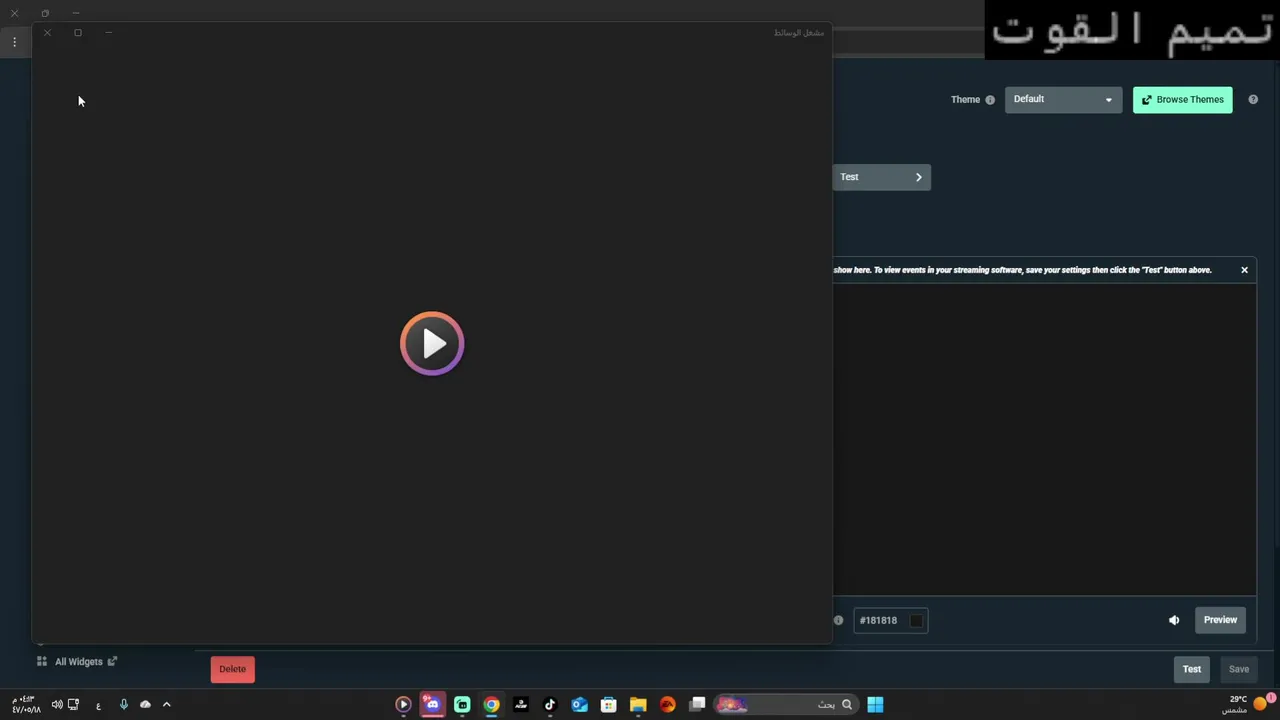Image resolution: width=1280 pixels, height=720 pixels.
Task: Click the microphone tray icon
Action: coord(124,705)
